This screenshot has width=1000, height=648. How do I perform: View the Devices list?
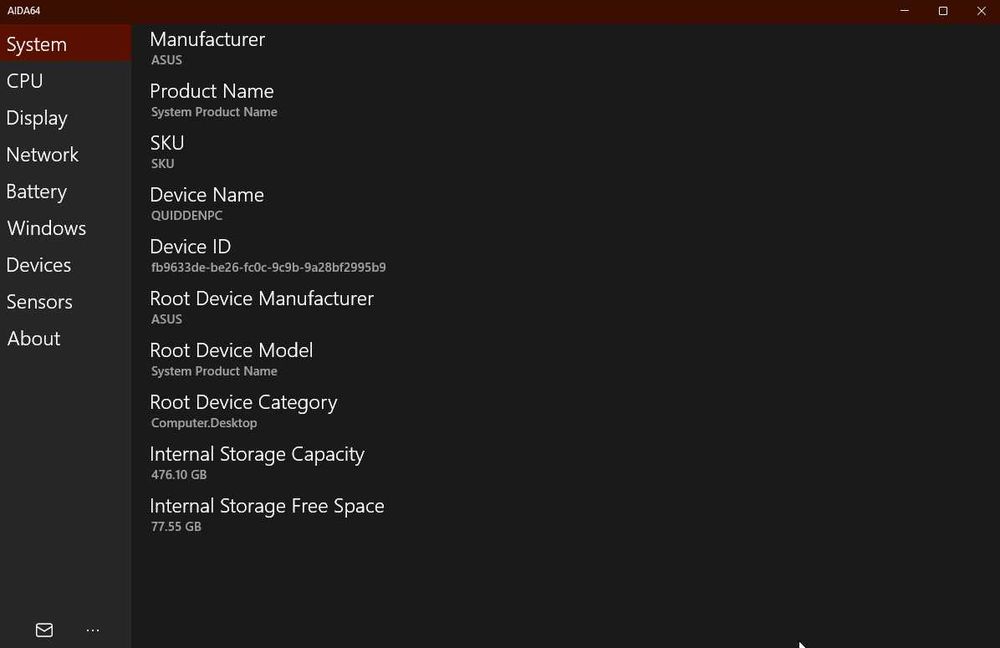click(x=38, y=265)
